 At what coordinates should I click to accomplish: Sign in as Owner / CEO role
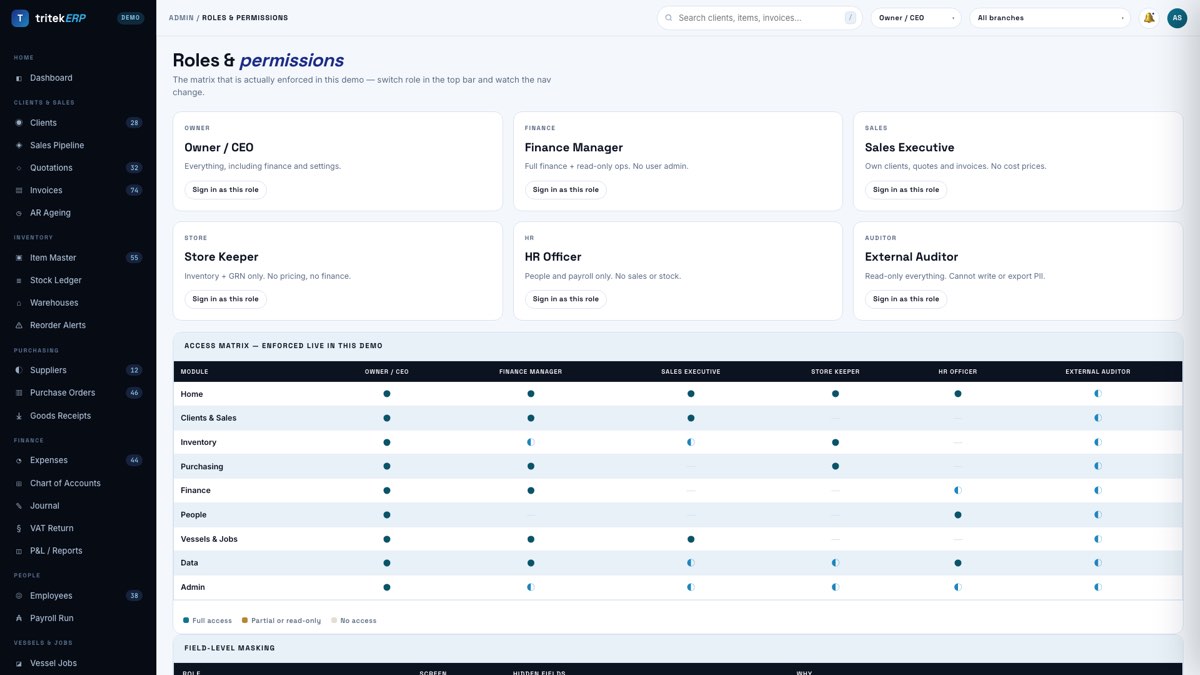pos(225,190)
